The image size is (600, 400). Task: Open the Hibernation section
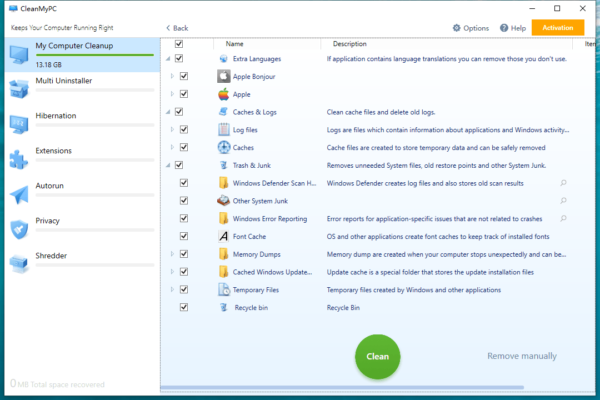coord(82,124)
